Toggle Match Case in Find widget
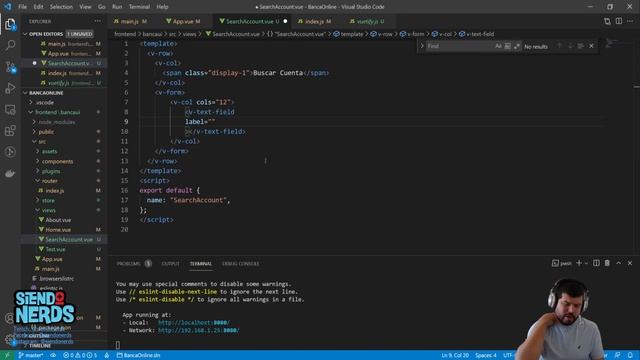640x360 pixels. tap(498, 46)
